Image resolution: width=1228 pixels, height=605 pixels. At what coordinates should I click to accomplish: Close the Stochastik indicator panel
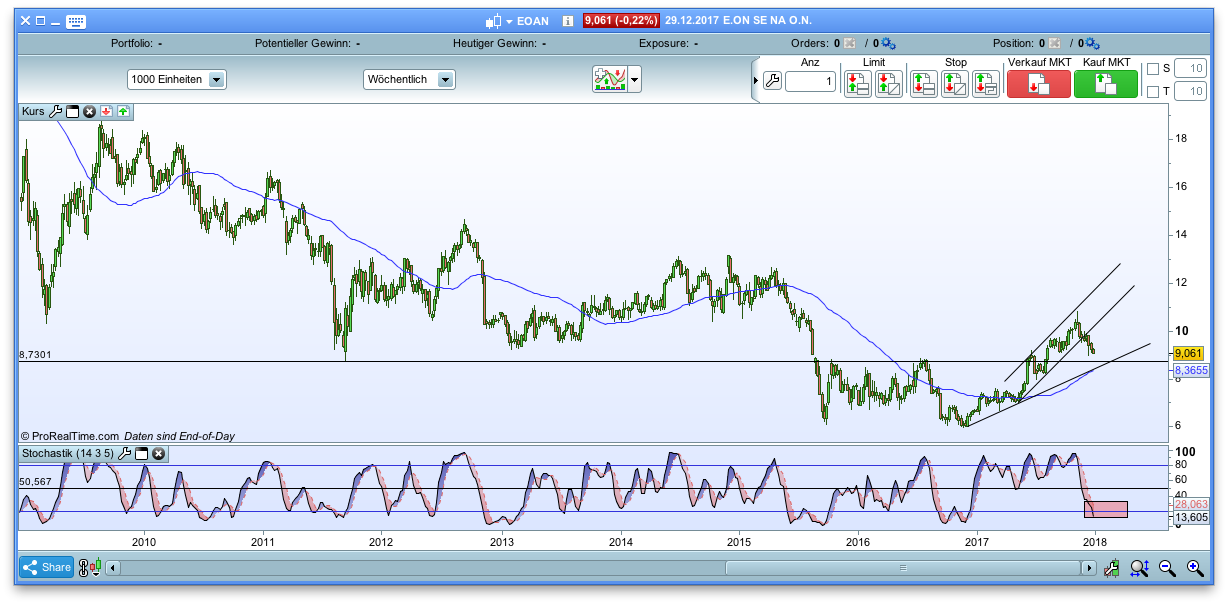159,454
